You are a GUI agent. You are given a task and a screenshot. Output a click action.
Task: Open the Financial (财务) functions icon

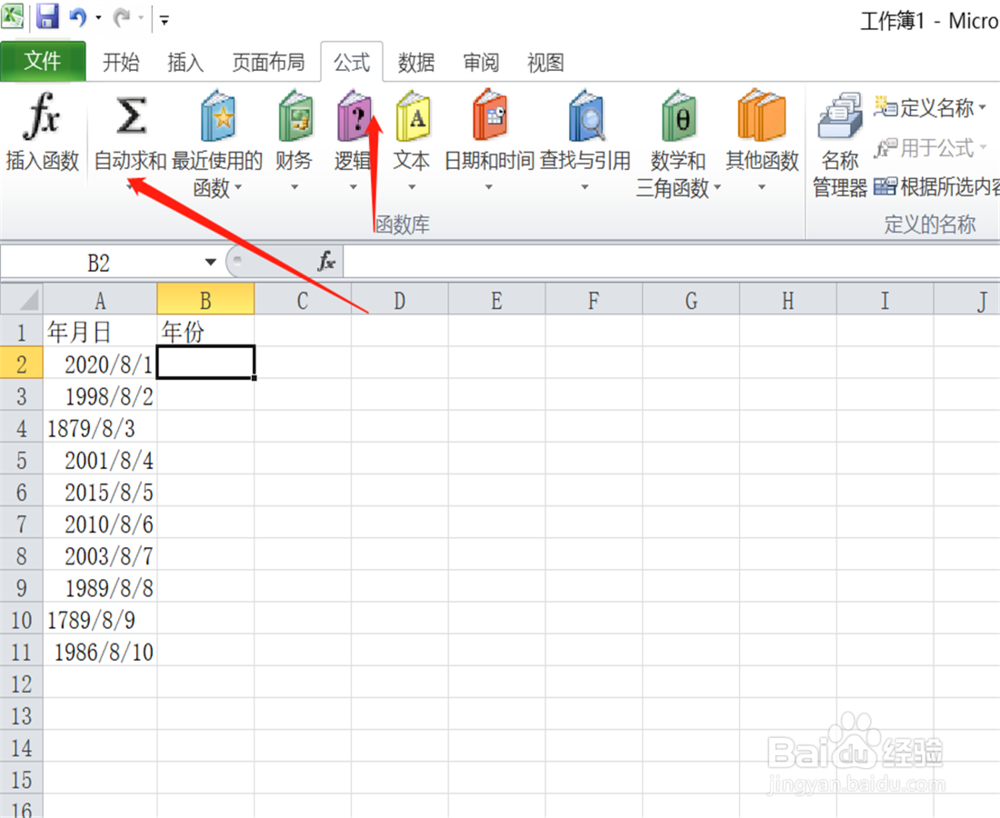295,116
